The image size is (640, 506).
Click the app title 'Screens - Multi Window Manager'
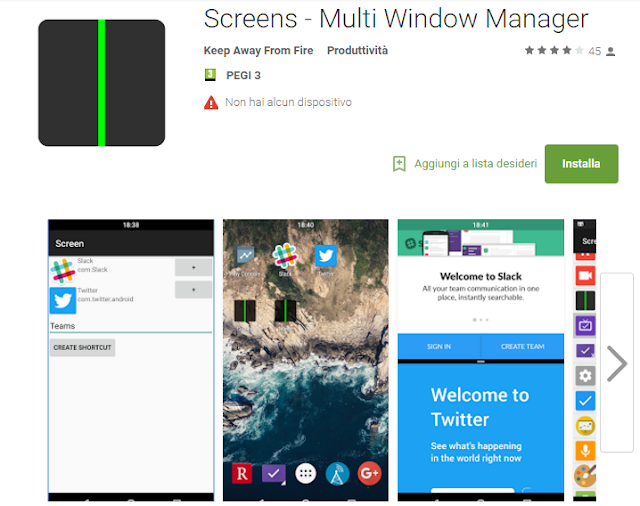396,19
